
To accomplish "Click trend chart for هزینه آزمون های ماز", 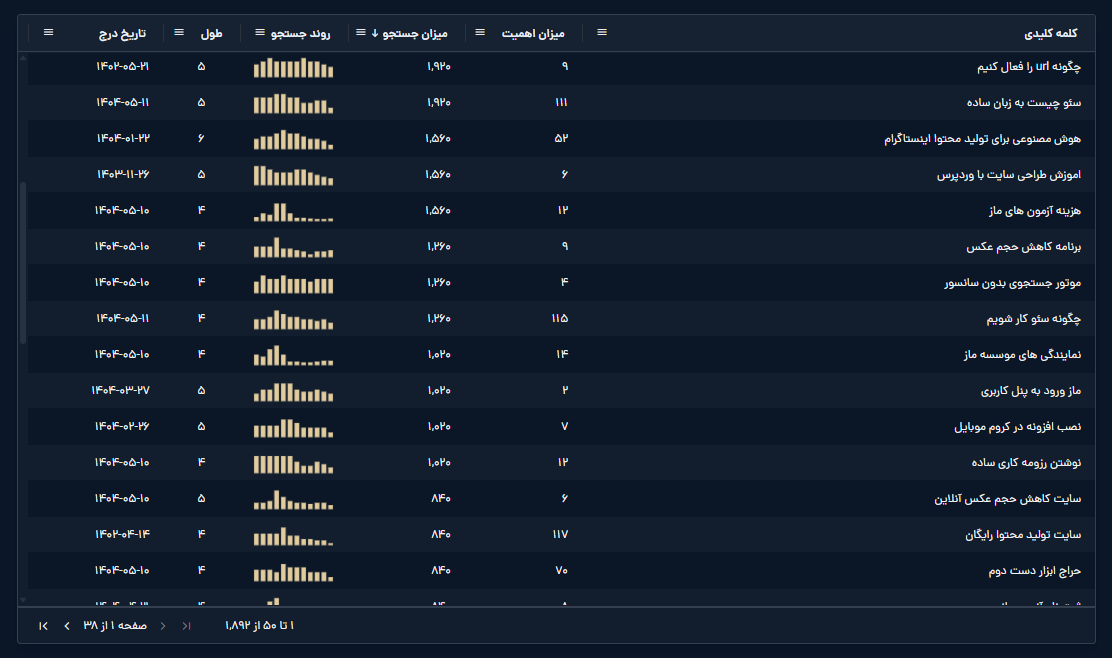I will pos(293,211).
